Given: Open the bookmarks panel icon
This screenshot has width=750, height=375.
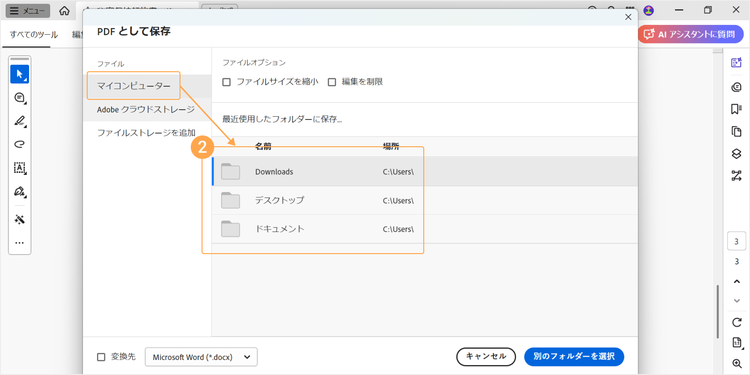Looking at the screenshot, I should tap(736, 110).
